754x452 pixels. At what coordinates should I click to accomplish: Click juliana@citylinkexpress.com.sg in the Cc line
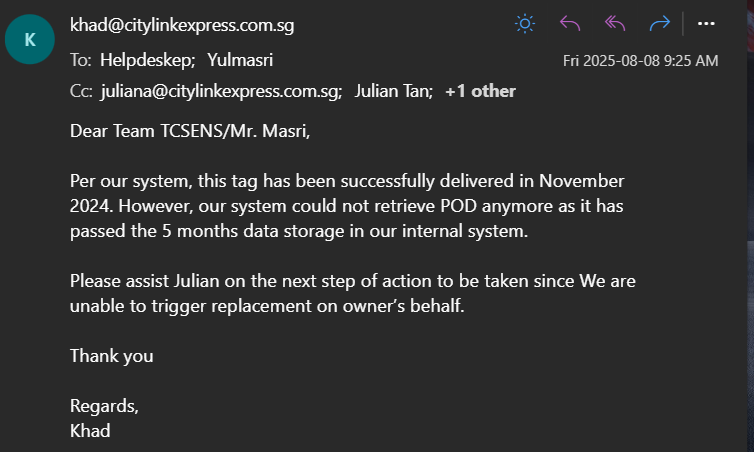(x=221, y=91)
